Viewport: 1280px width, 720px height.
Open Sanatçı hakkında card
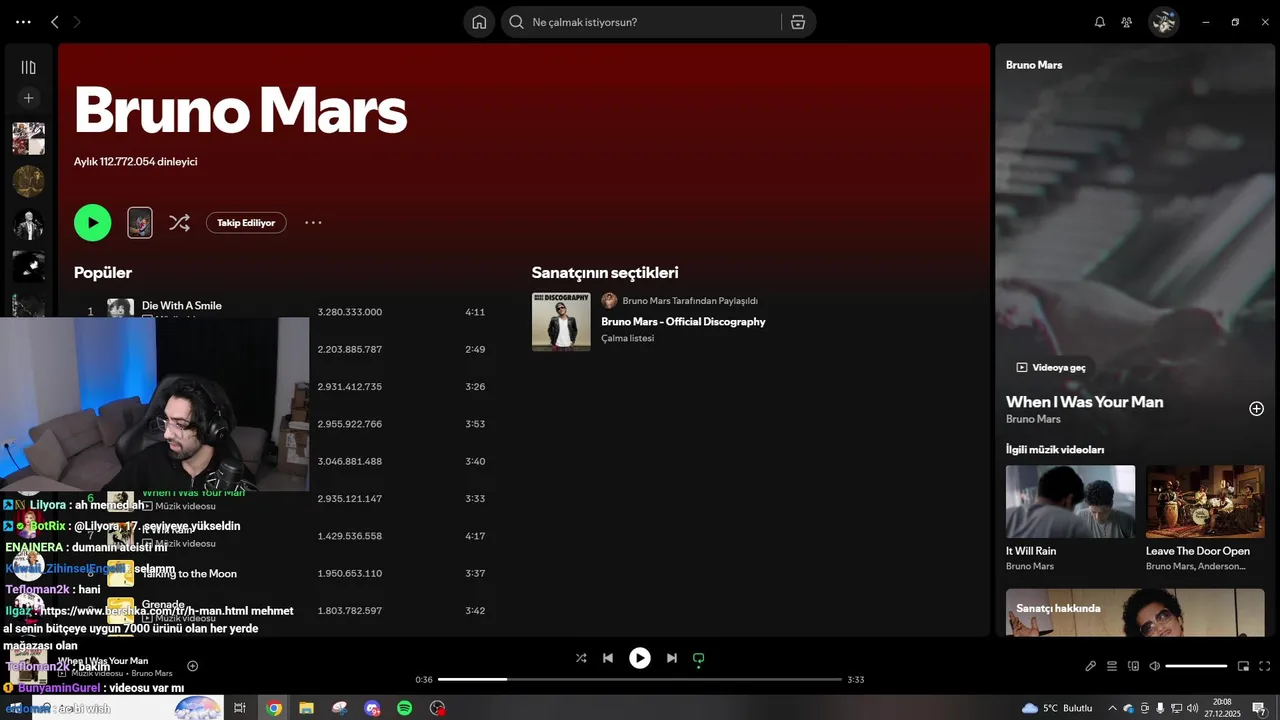pyautogui.click(x=1135, y=612)
